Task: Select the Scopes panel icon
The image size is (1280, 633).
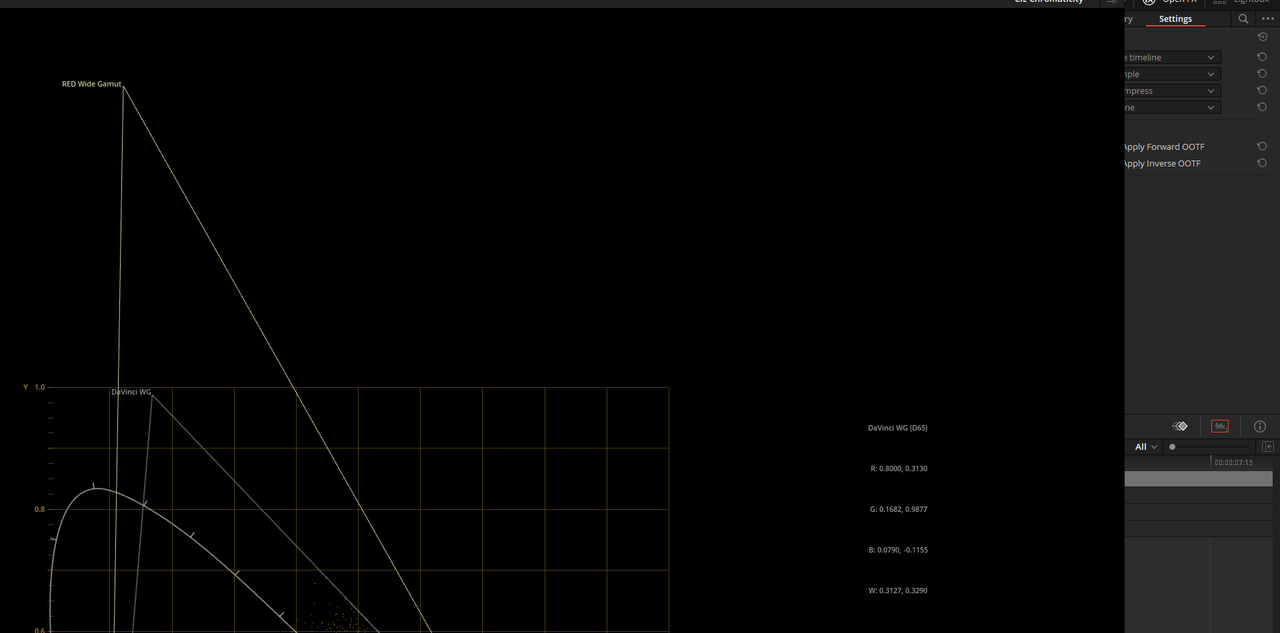Action: click(x=1219, y=426)
